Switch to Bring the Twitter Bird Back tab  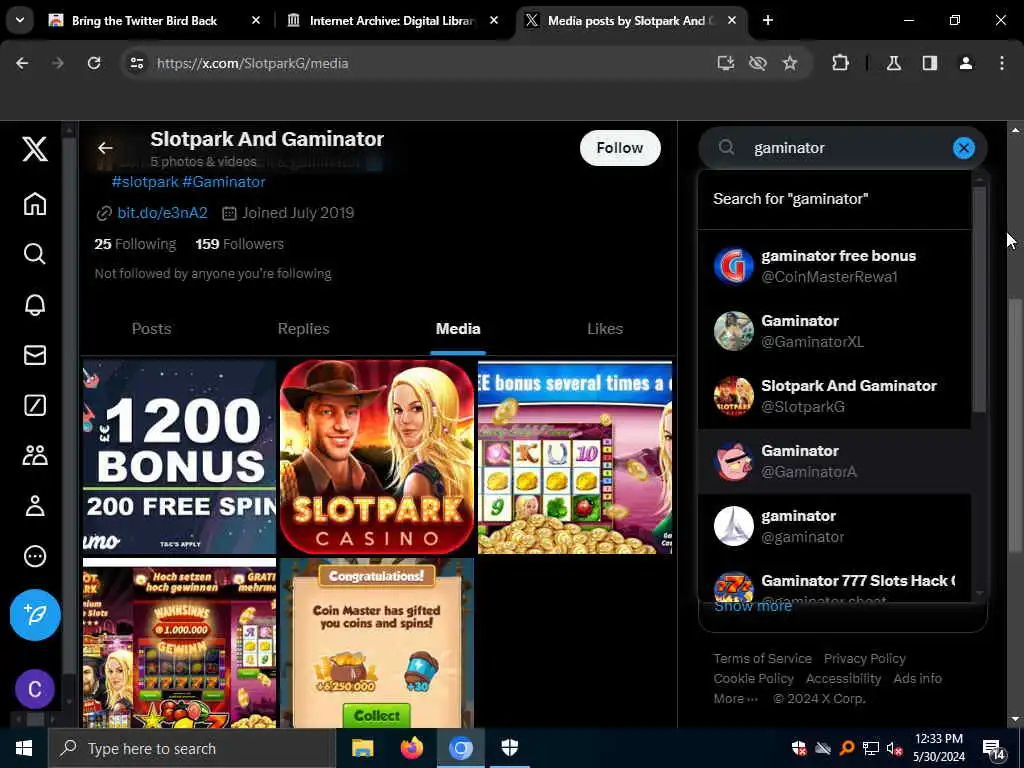(x=144, y=21)
